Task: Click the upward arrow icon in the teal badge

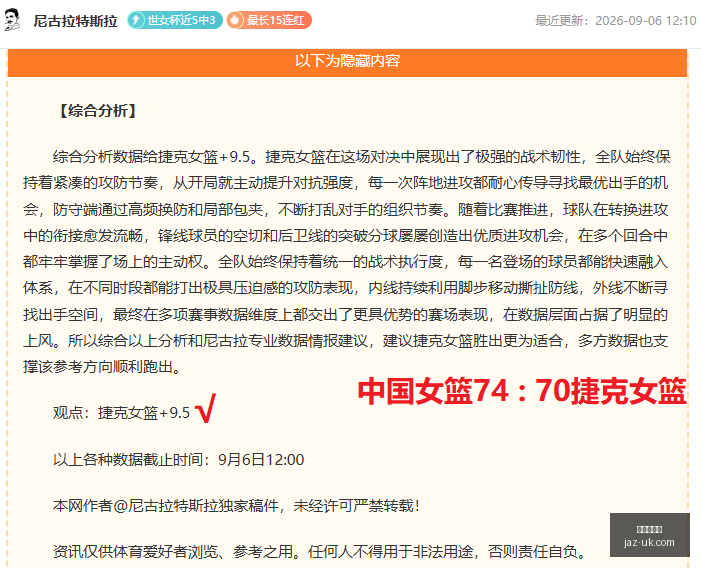Action: tap(136, 20)
